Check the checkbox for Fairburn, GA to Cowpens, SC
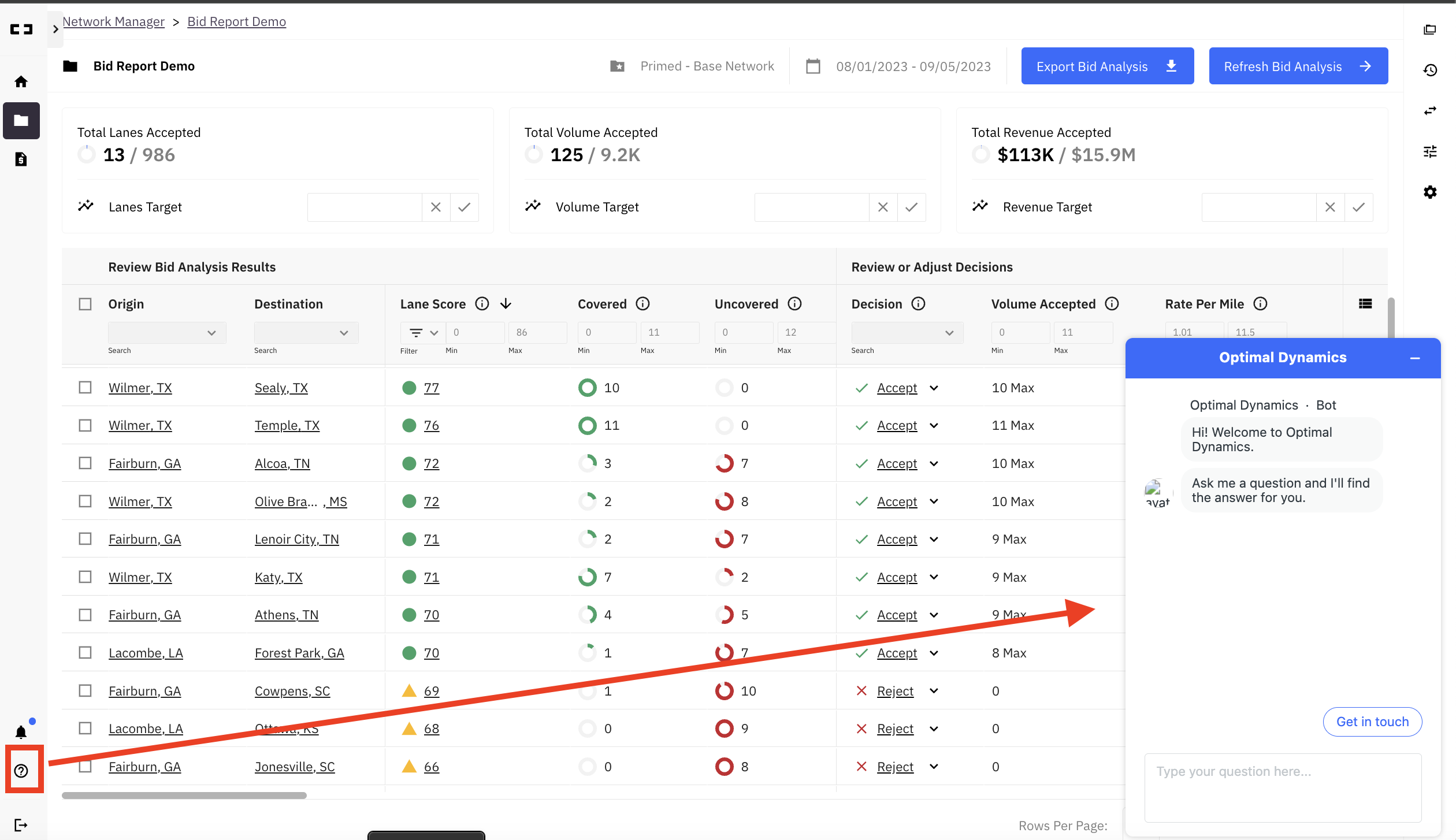1456x840 pixels. click(85, 690)
